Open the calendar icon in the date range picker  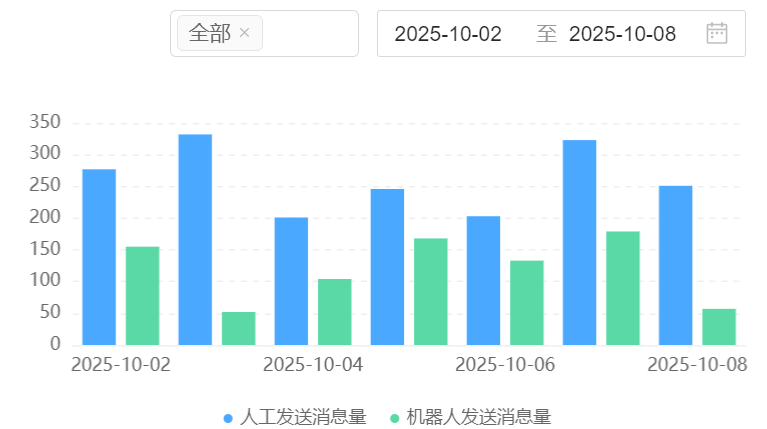point(716,34)
